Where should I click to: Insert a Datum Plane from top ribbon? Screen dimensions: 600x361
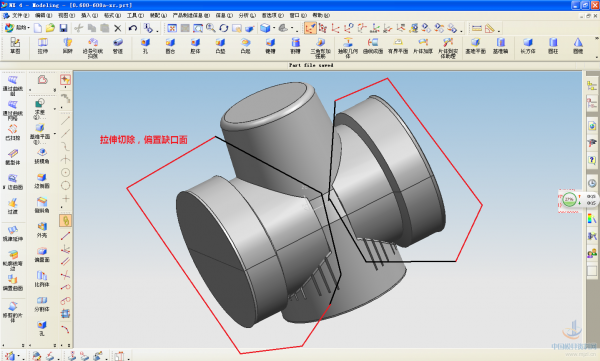click(x=476, y=46)
